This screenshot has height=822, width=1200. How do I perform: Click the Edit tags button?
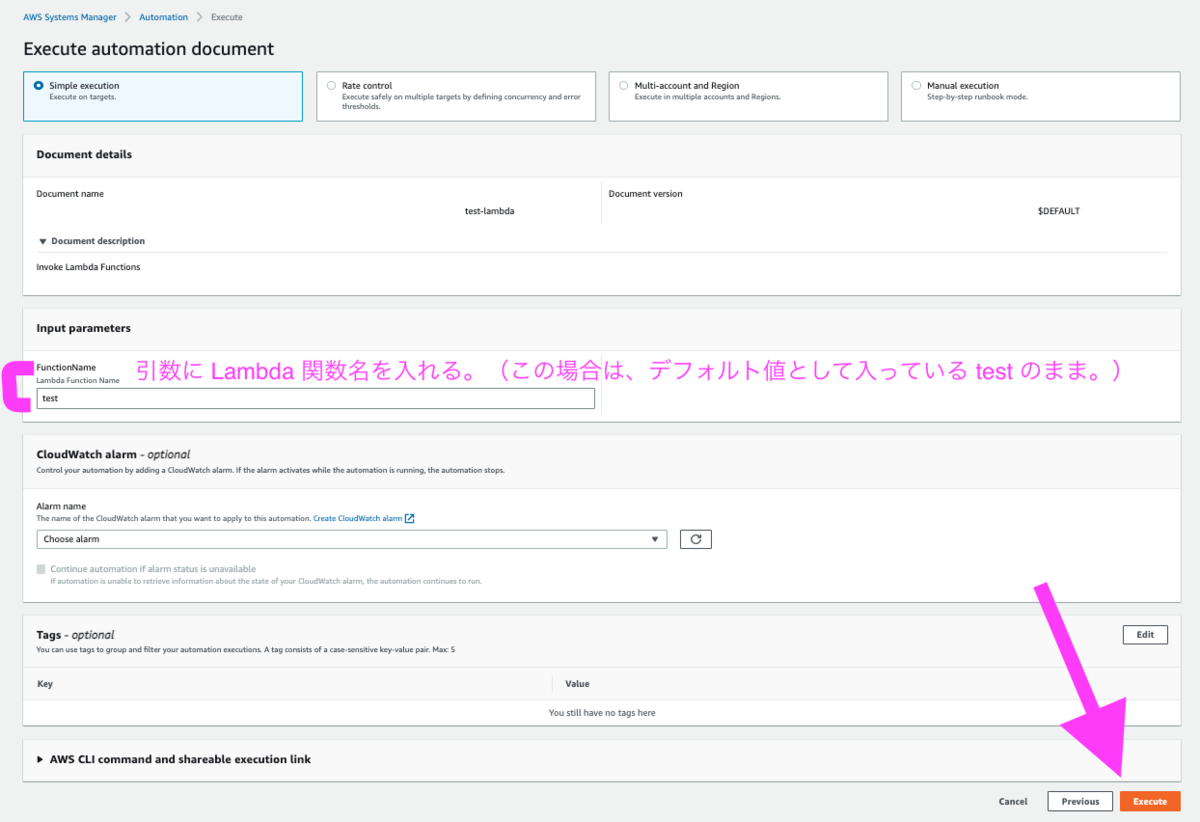[x=1145, y=634]
